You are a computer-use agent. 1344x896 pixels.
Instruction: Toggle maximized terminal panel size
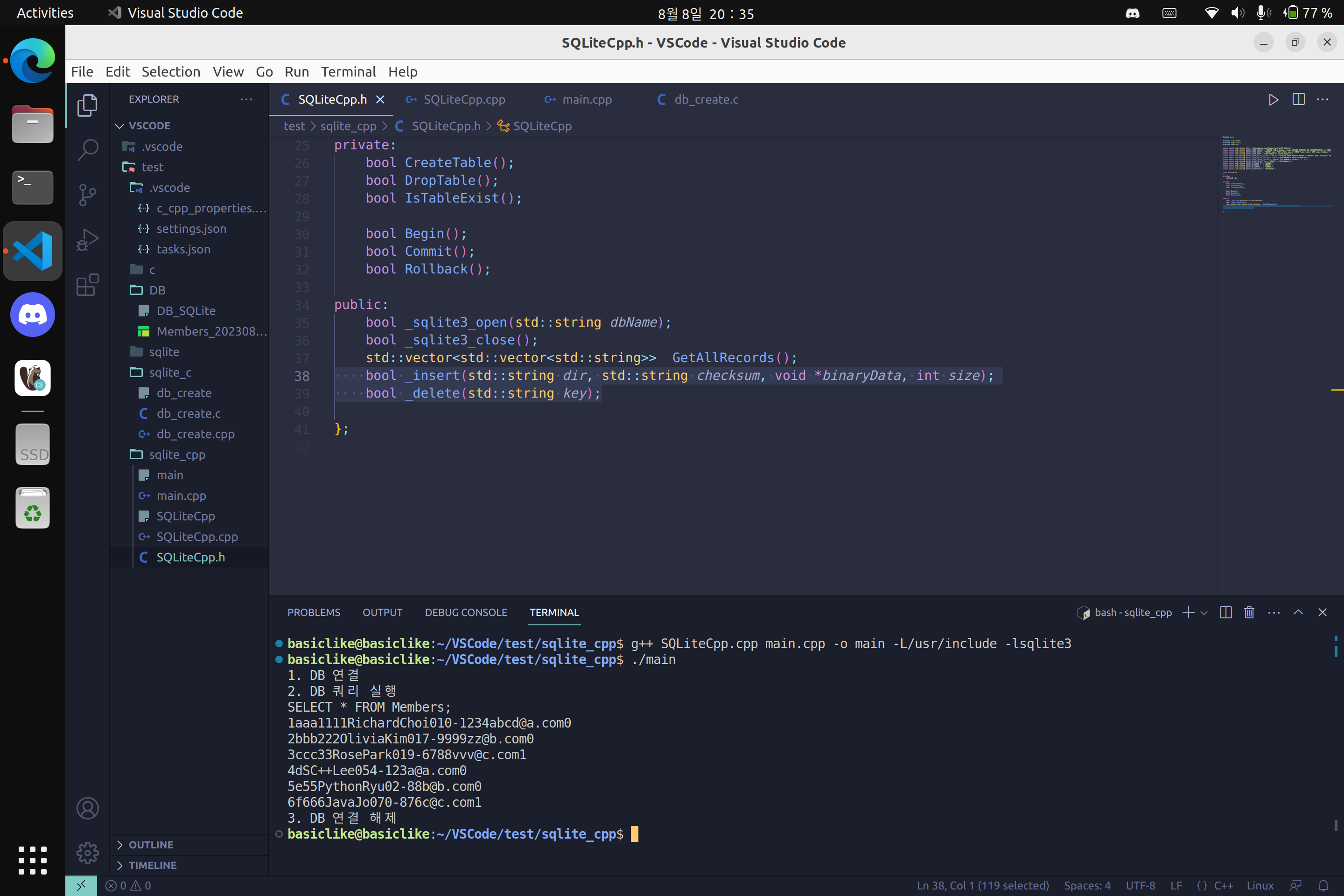click(x=1298, y=613)
